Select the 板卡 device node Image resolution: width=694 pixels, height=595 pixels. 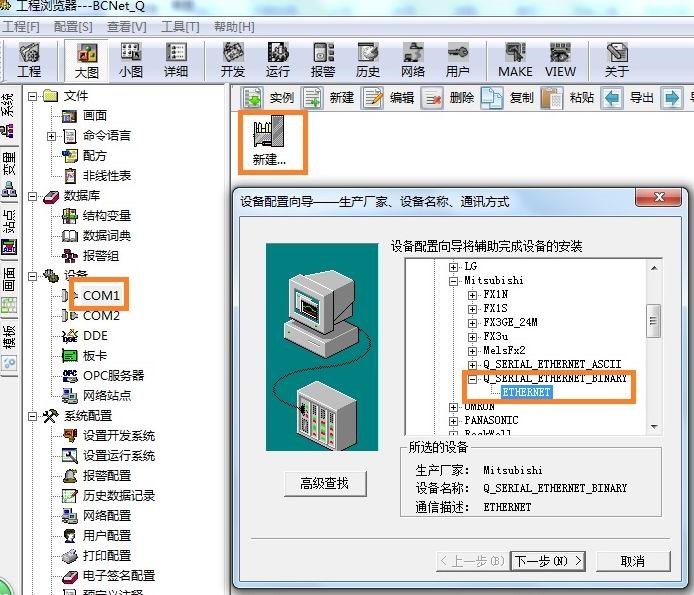coord(94,355)
